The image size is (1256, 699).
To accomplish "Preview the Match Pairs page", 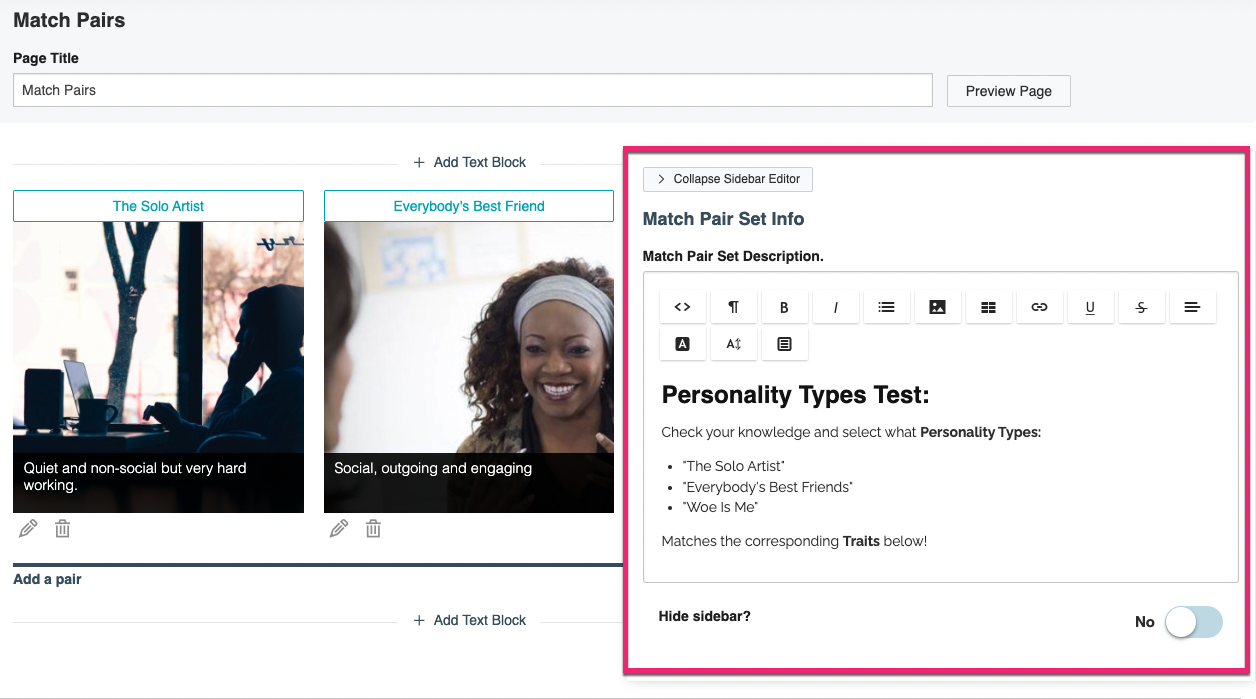I will tap(1008, 90).
